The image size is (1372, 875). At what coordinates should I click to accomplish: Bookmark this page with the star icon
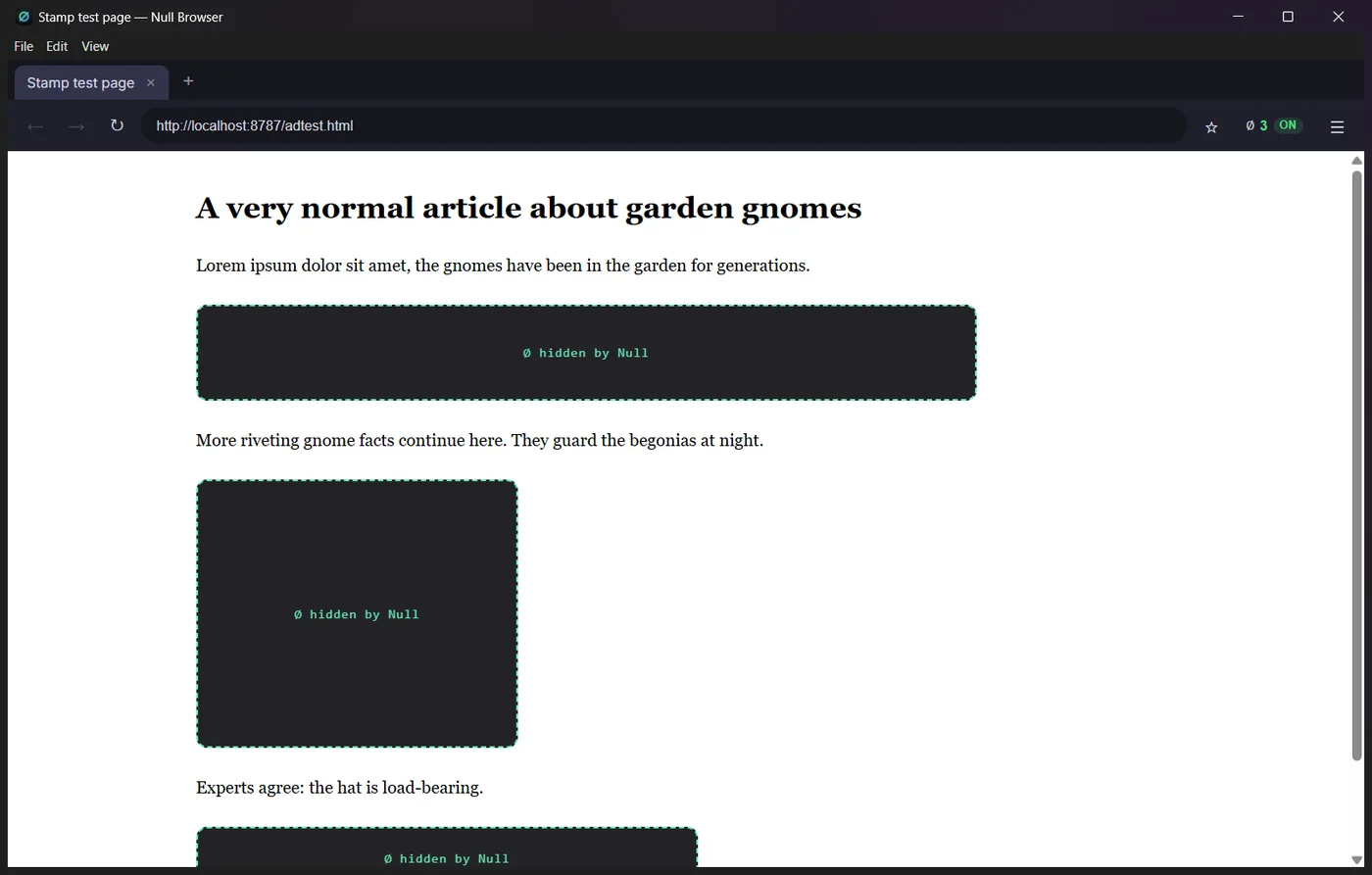pos(1211,126)
